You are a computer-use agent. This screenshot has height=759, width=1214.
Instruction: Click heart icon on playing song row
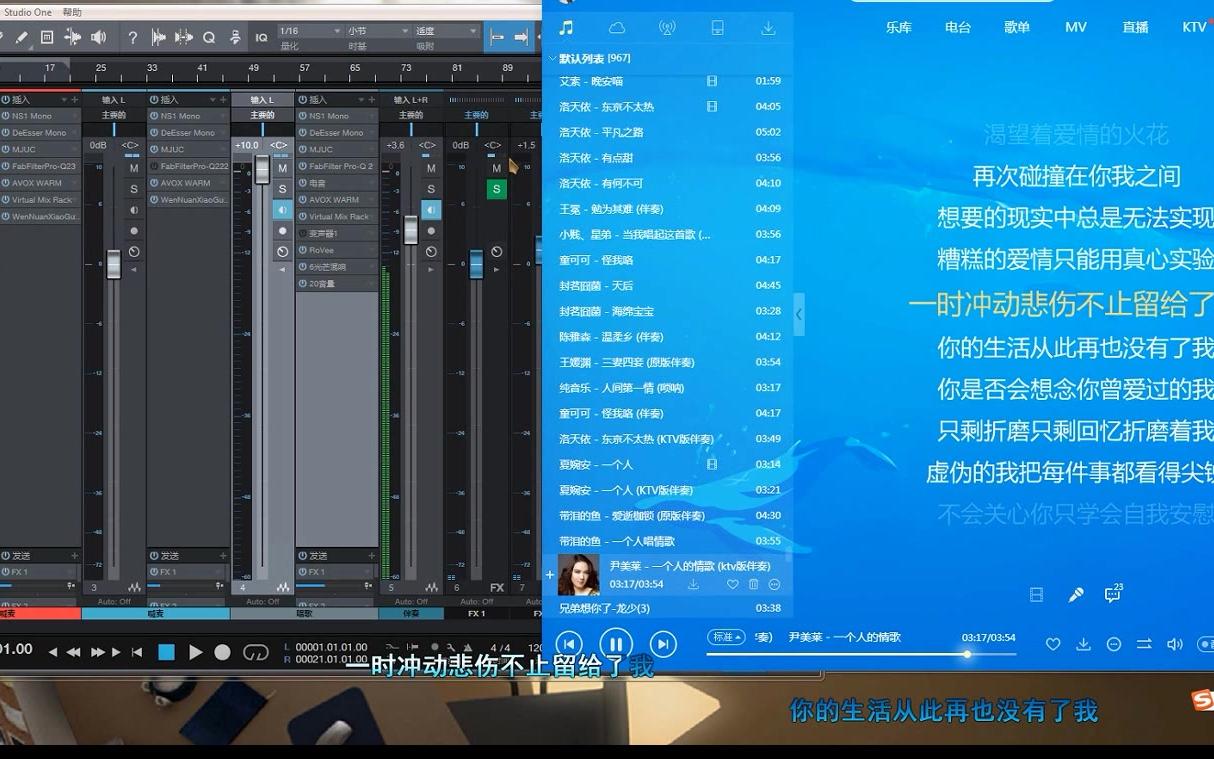coord(732,584)
